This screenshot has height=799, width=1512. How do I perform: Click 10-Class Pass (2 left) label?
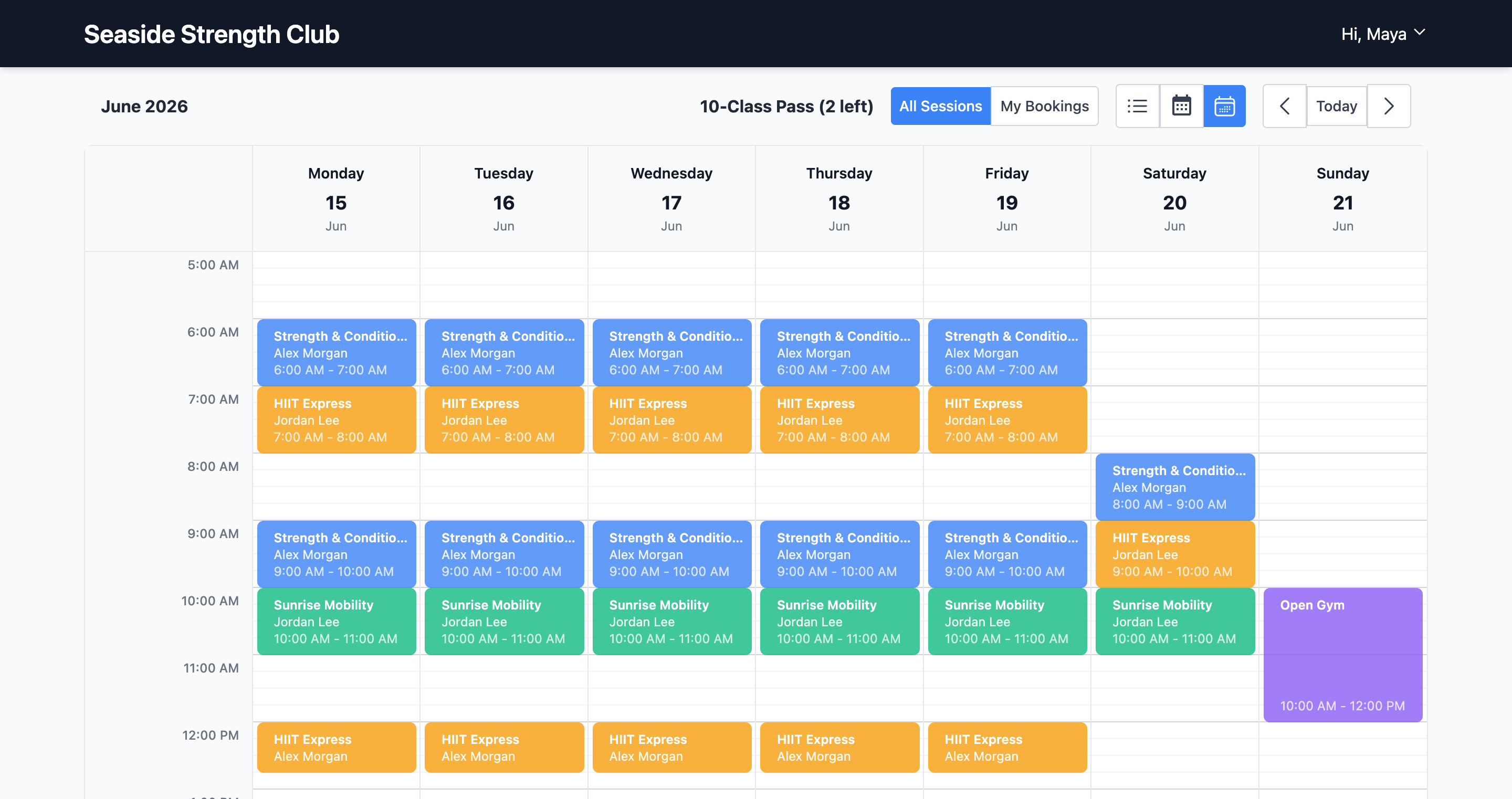[786, 106]
